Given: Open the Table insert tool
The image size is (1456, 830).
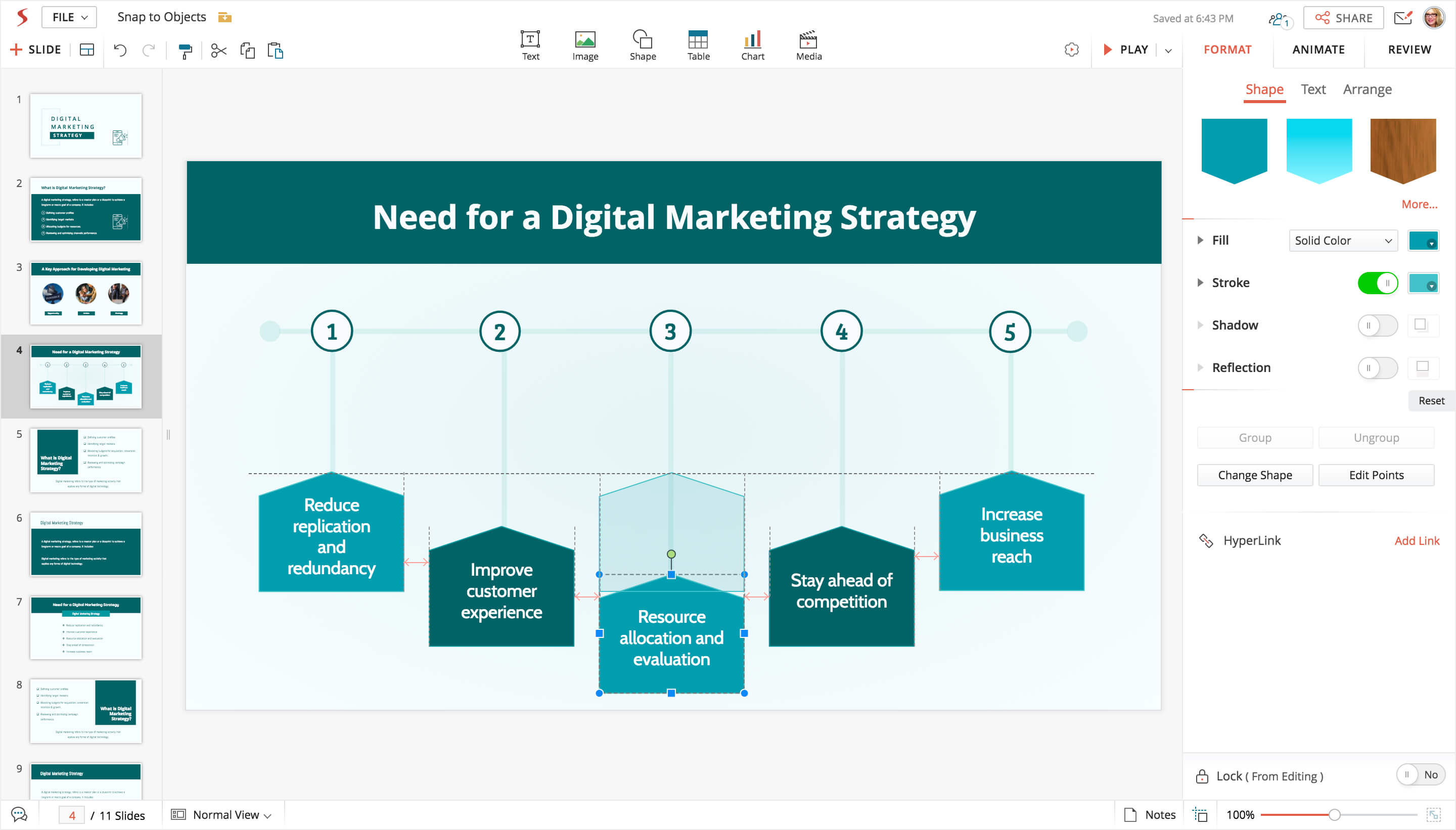Looking at the screenshot, I should coord(698,45).
